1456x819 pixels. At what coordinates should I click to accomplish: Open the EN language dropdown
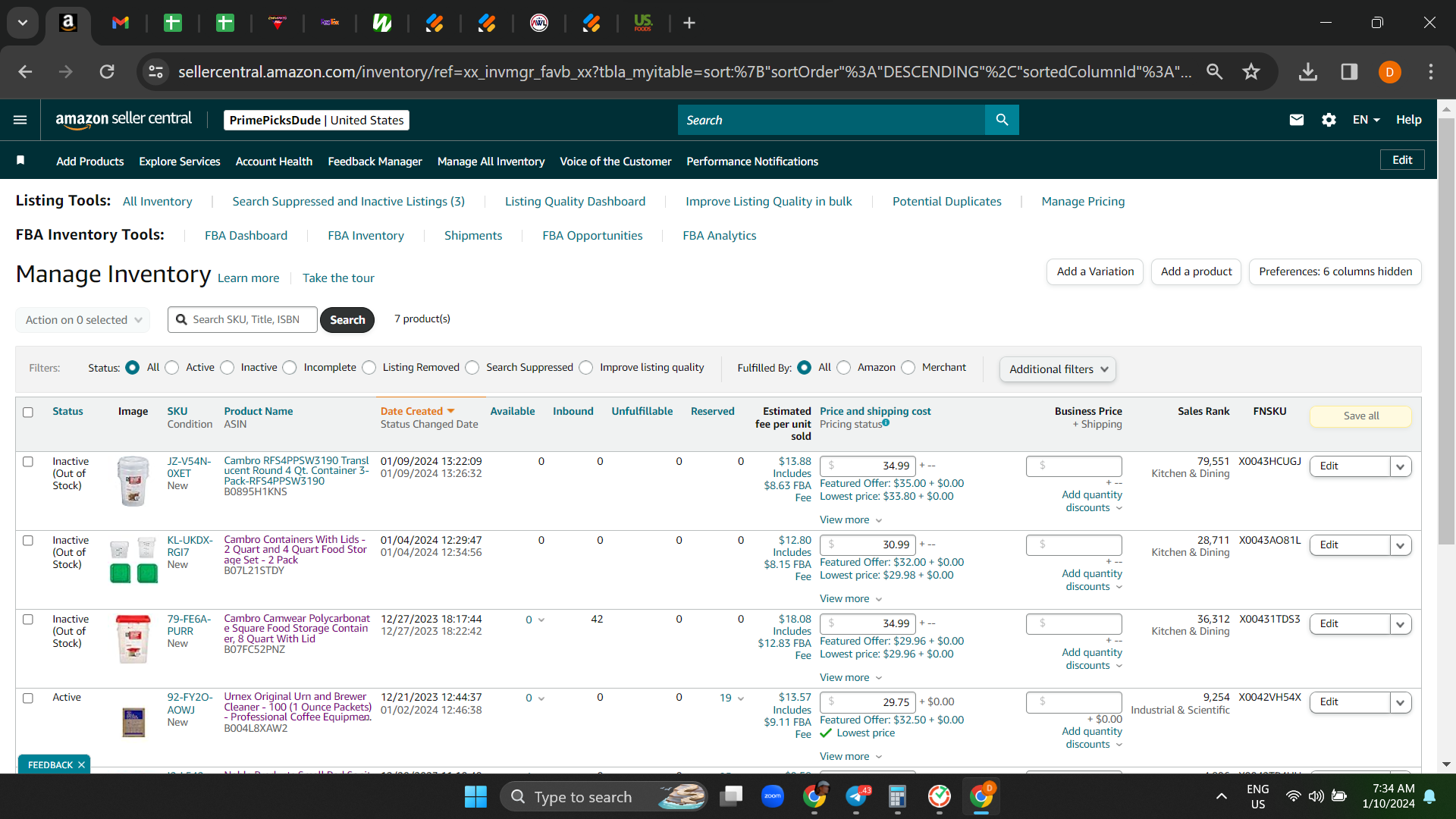(1366, 120)
